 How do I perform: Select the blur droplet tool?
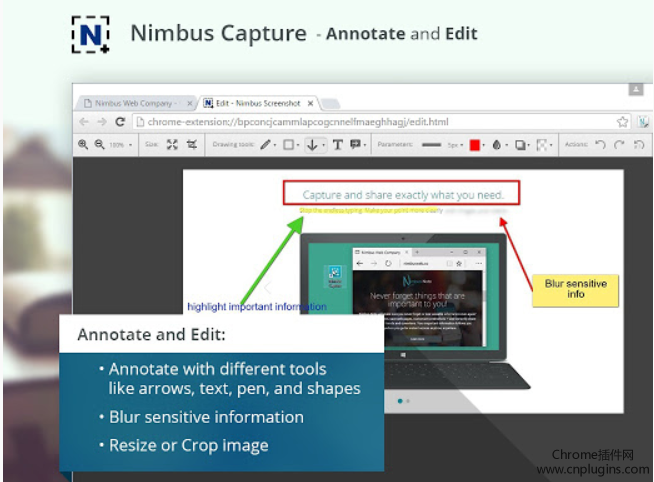pyautogui.click(x=496, y=145)
